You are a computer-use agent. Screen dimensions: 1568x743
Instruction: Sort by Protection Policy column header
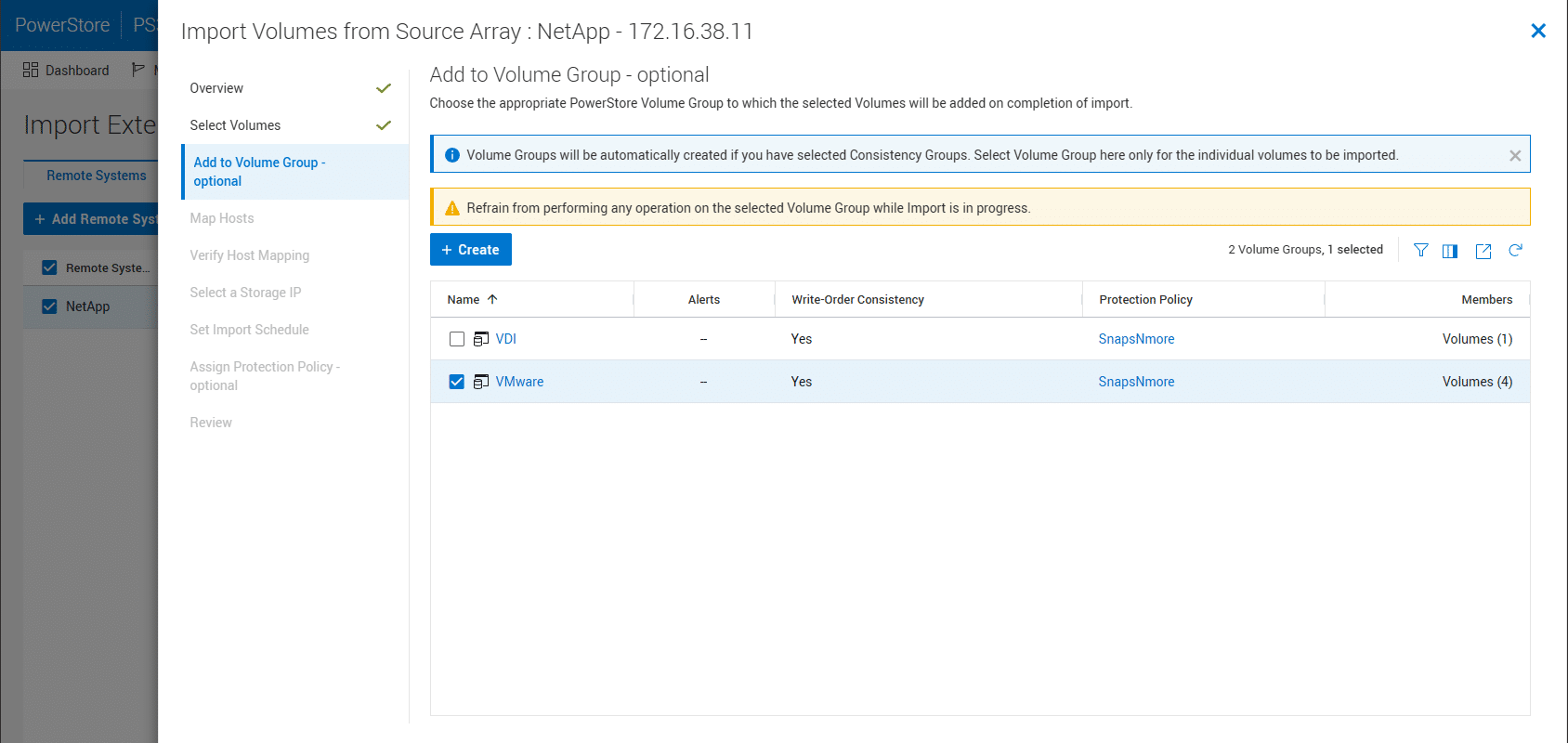pos(1145,299)
